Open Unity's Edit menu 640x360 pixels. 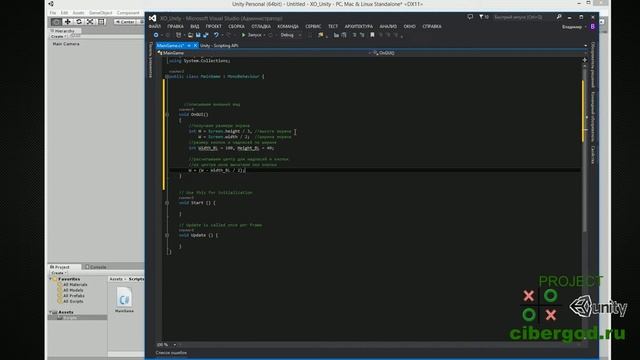tap(64, 13)
